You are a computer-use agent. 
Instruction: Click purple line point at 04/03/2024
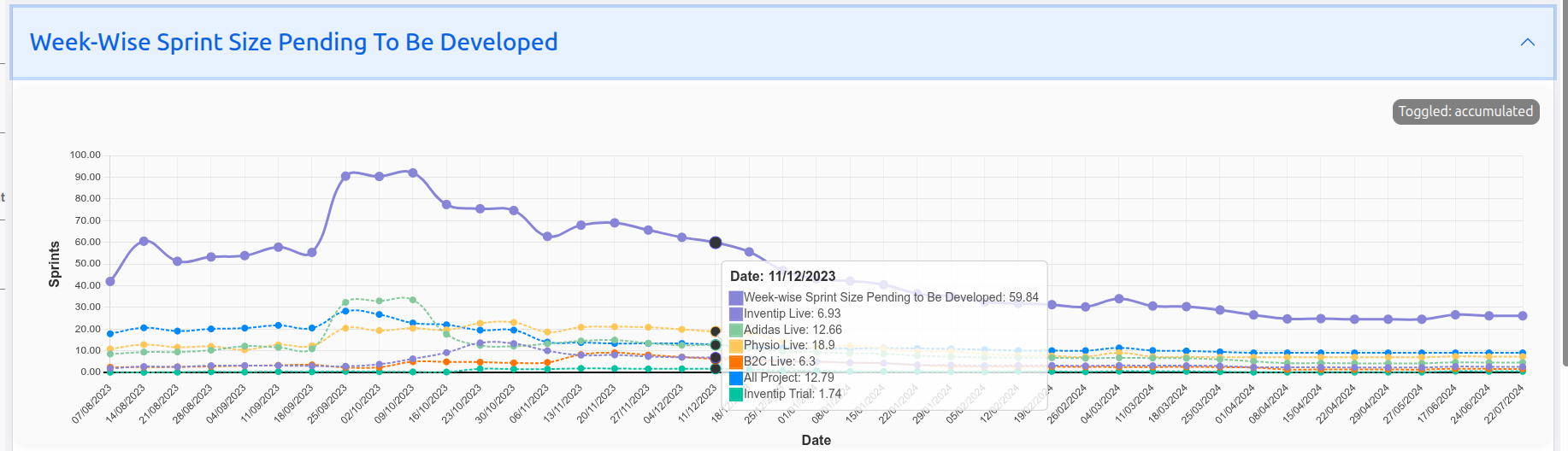[1119, 299]
